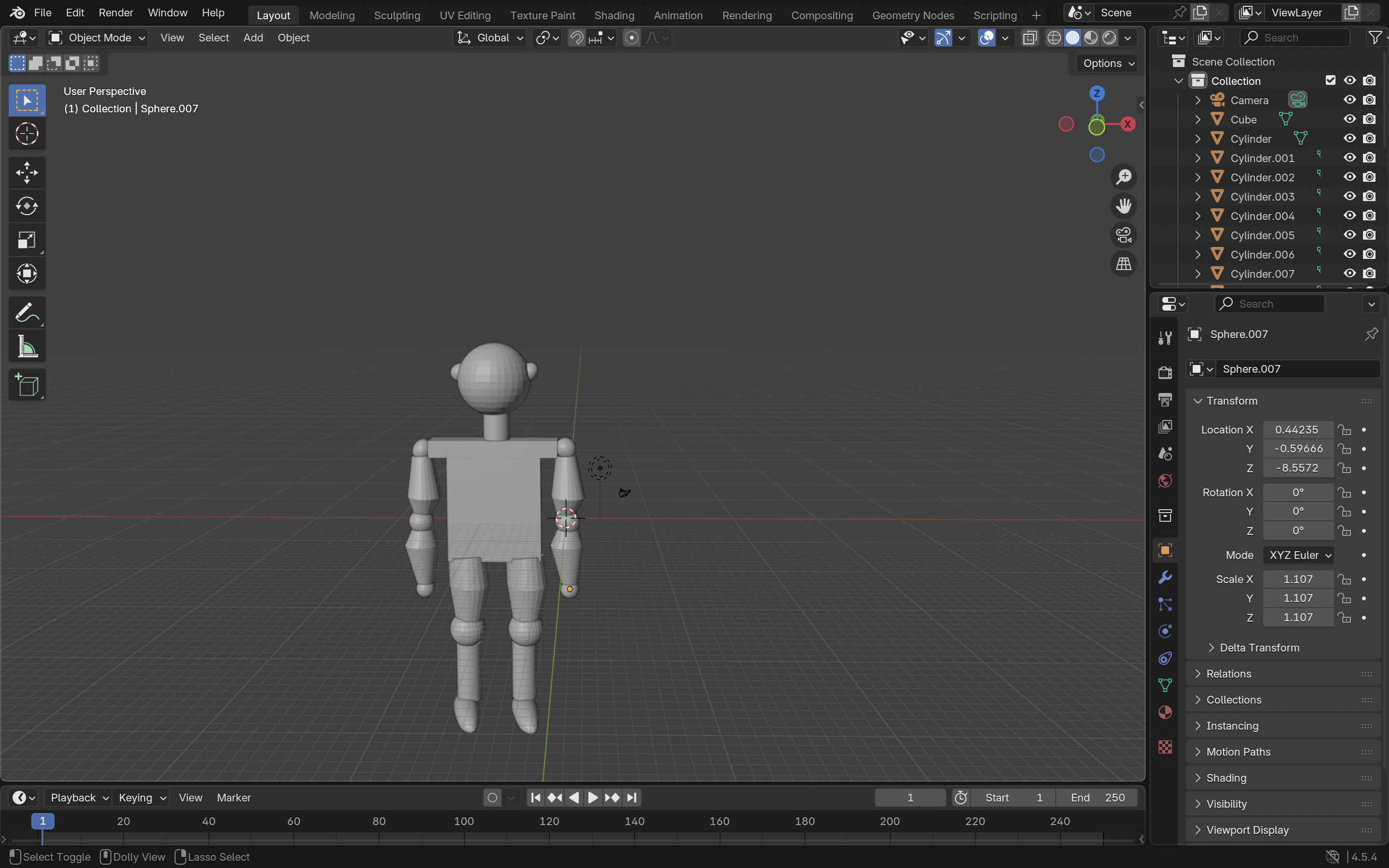Image resolution: width=1389 pixels, height=868 pixels.
Task: Select the Measure tool
Action: 27,347
